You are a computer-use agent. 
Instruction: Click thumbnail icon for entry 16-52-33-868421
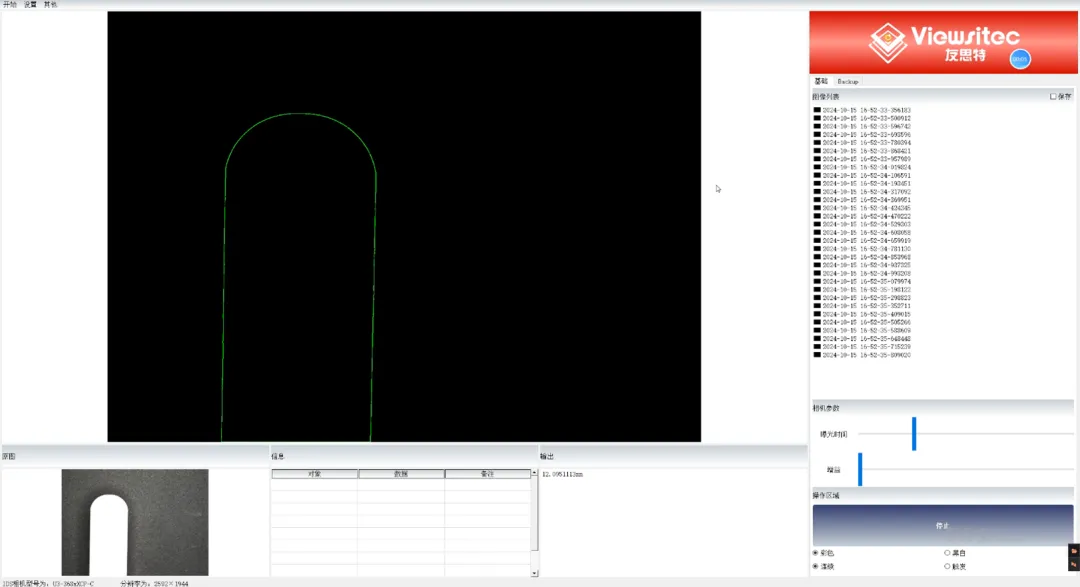817,151
